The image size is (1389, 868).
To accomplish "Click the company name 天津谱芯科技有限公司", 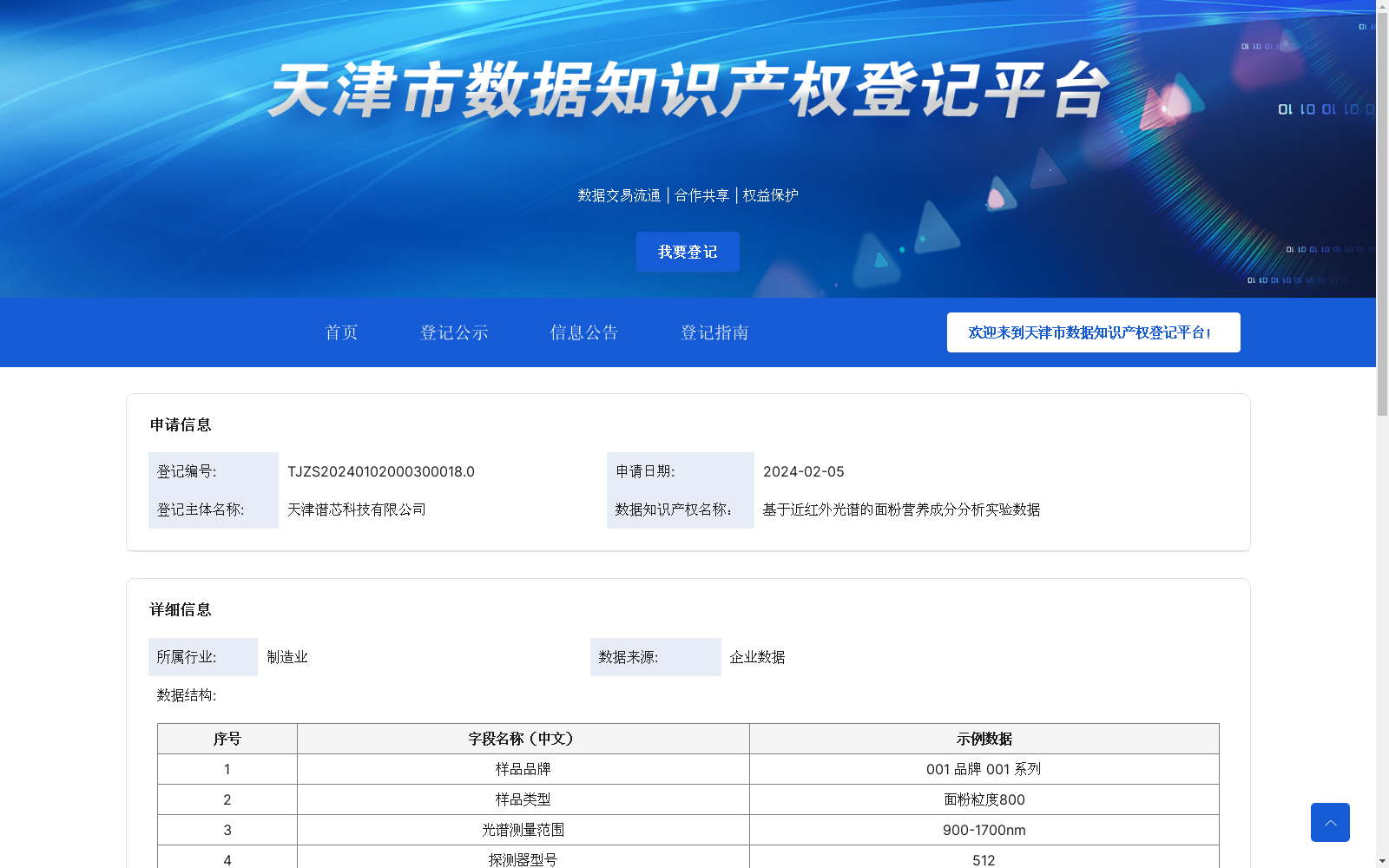I will point(356,510).
